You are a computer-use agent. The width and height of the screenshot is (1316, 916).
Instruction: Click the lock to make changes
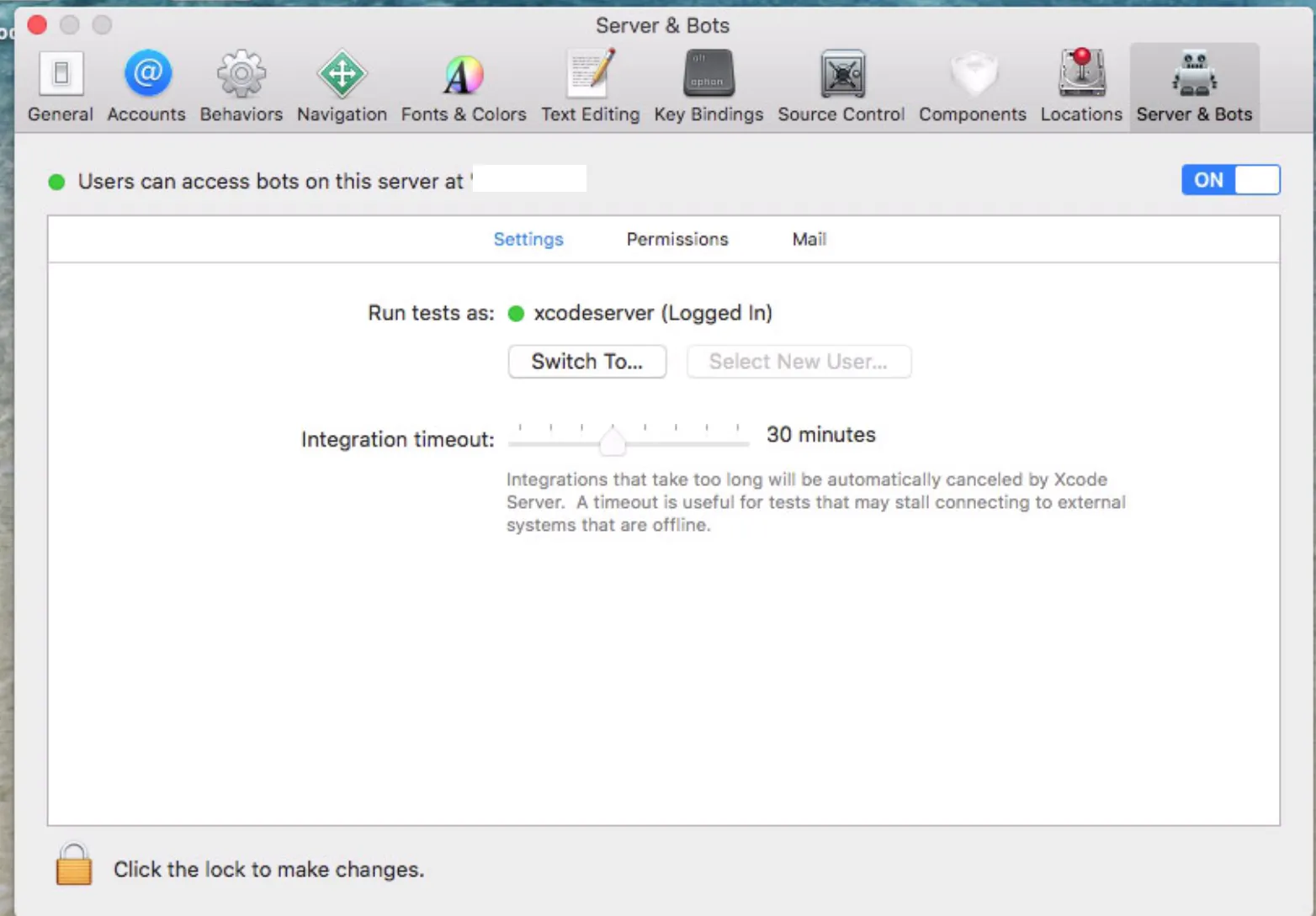74,864
